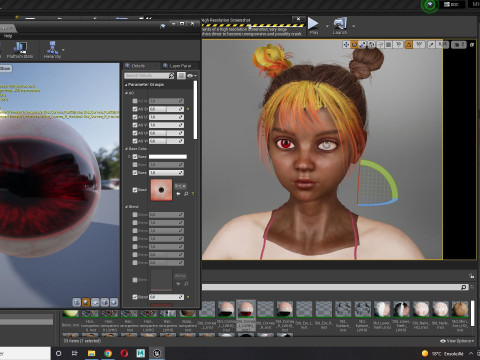The width and height of the screenshot is (480, 360).
Task: Open the Help menu in material editor
Action: 8,36
